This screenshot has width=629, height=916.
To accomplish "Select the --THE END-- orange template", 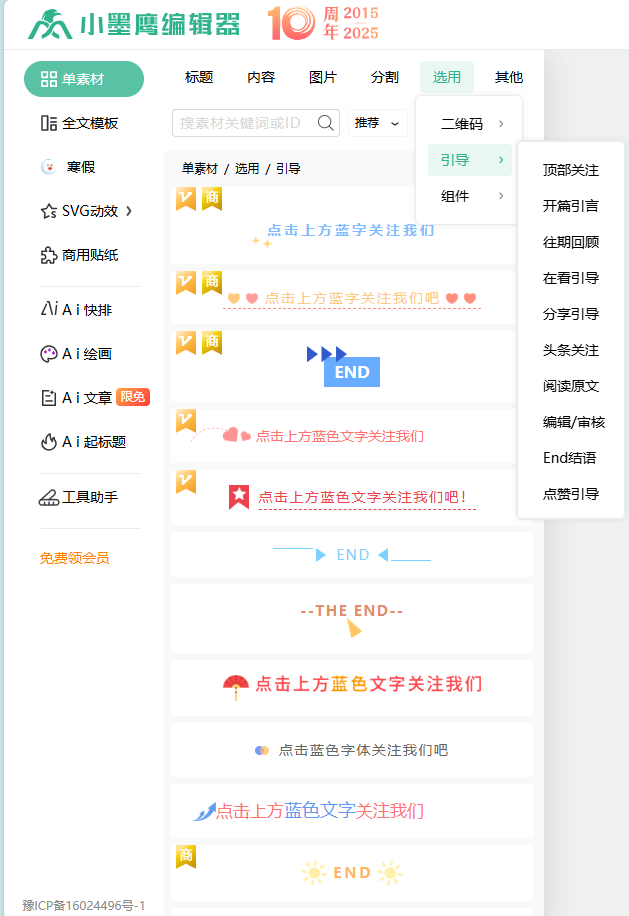I will (352, 619).
